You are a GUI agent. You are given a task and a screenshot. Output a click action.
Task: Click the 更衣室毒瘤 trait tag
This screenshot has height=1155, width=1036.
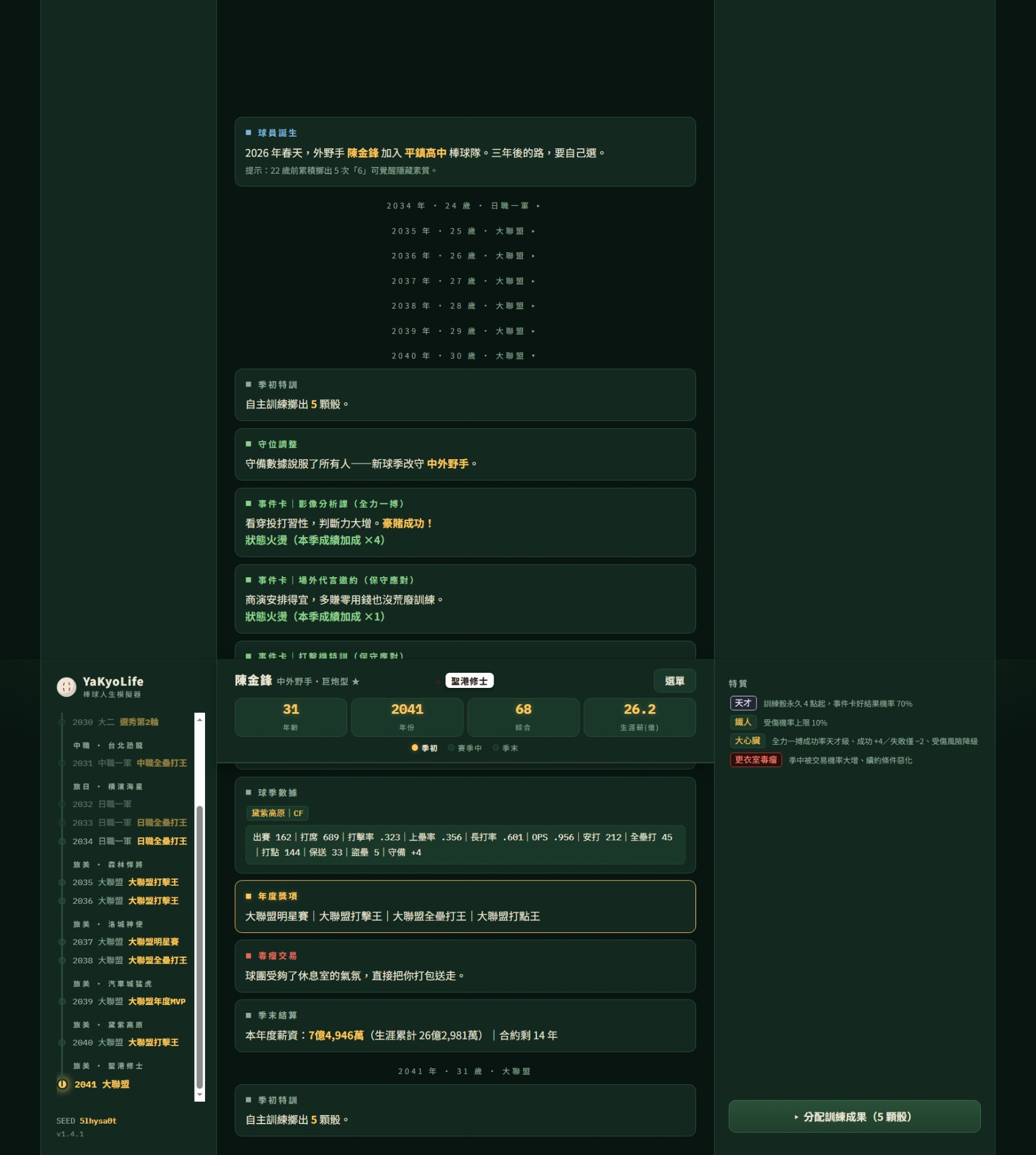point(756,759)
